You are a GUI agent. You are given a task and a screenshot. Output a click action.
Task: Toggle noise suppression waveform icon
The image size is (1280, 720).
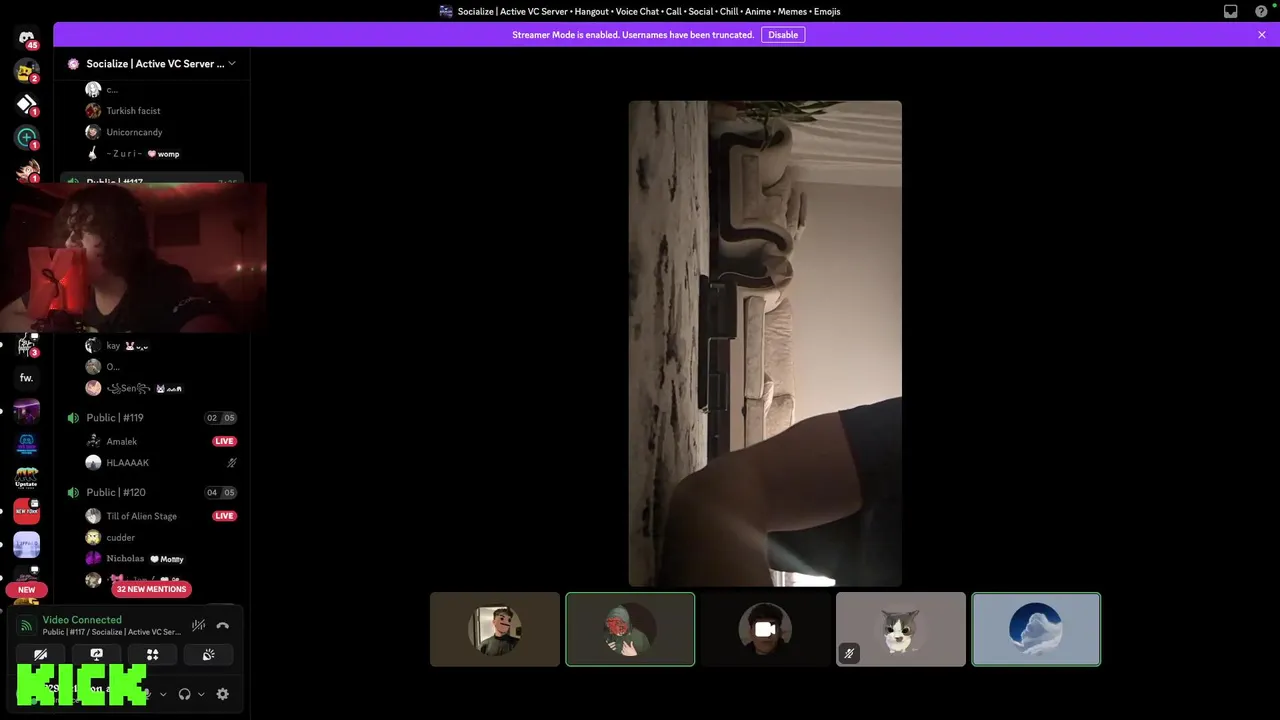pos(199,626)
